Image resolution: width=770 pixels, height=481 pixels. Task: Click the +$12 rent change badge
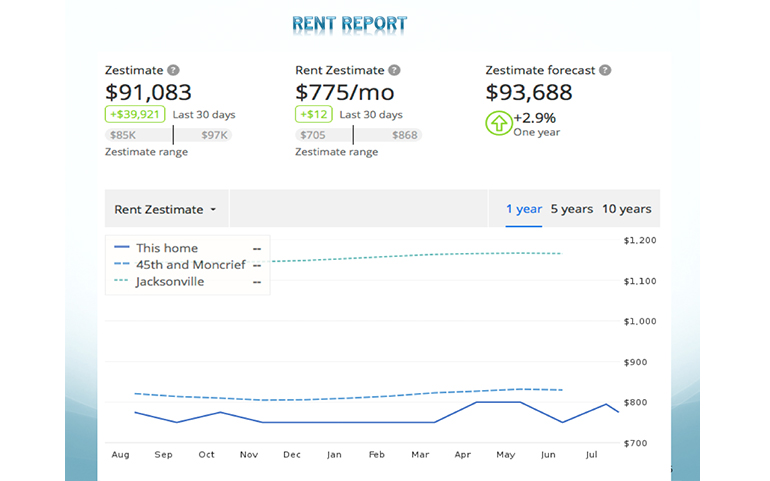(x=314, y=114)
